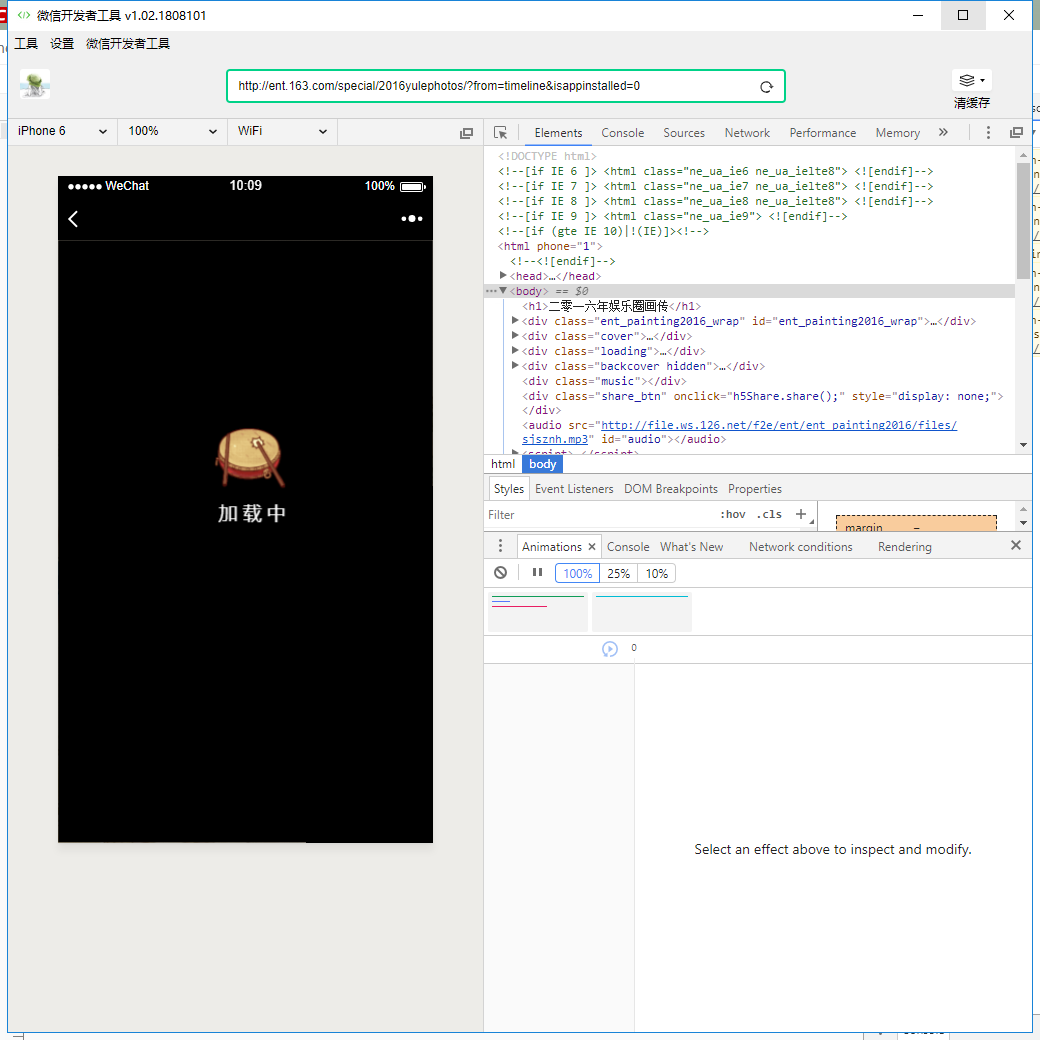Switch to the Sources tab

684,133
